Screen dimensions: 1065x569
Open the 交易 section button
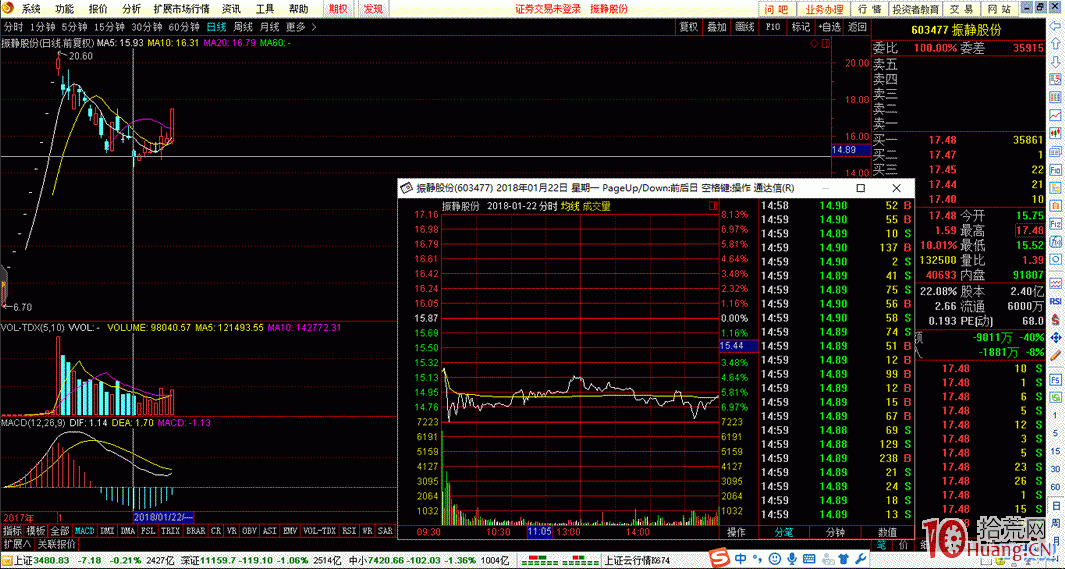point(961,9)
